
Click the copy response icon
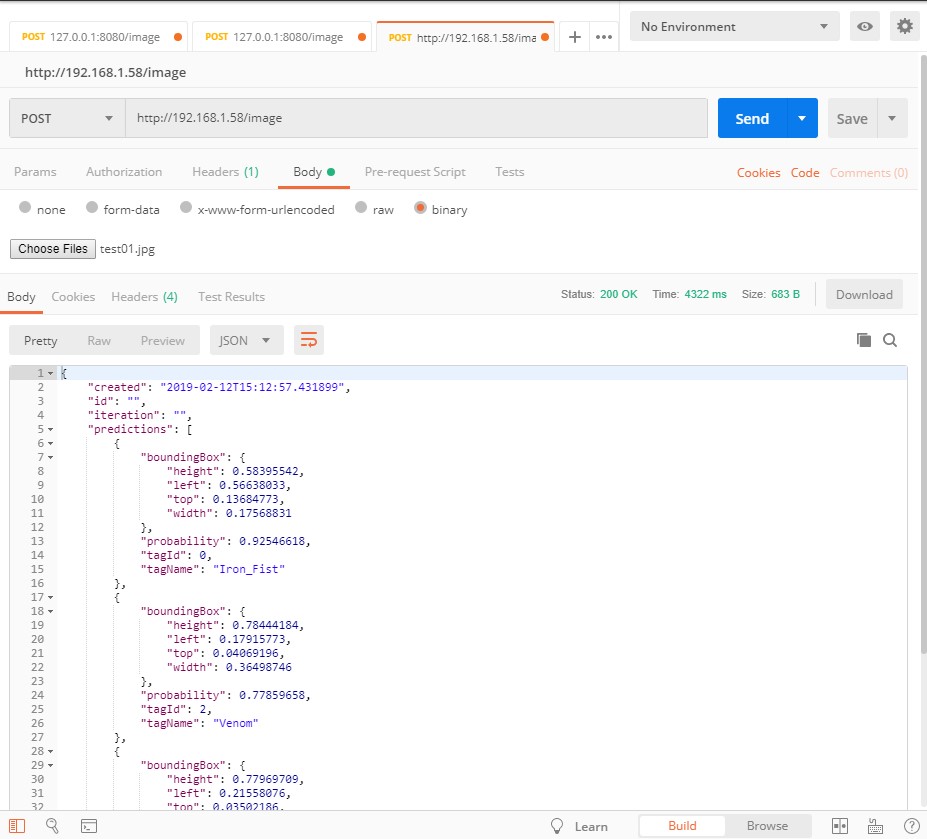[862, 340]
